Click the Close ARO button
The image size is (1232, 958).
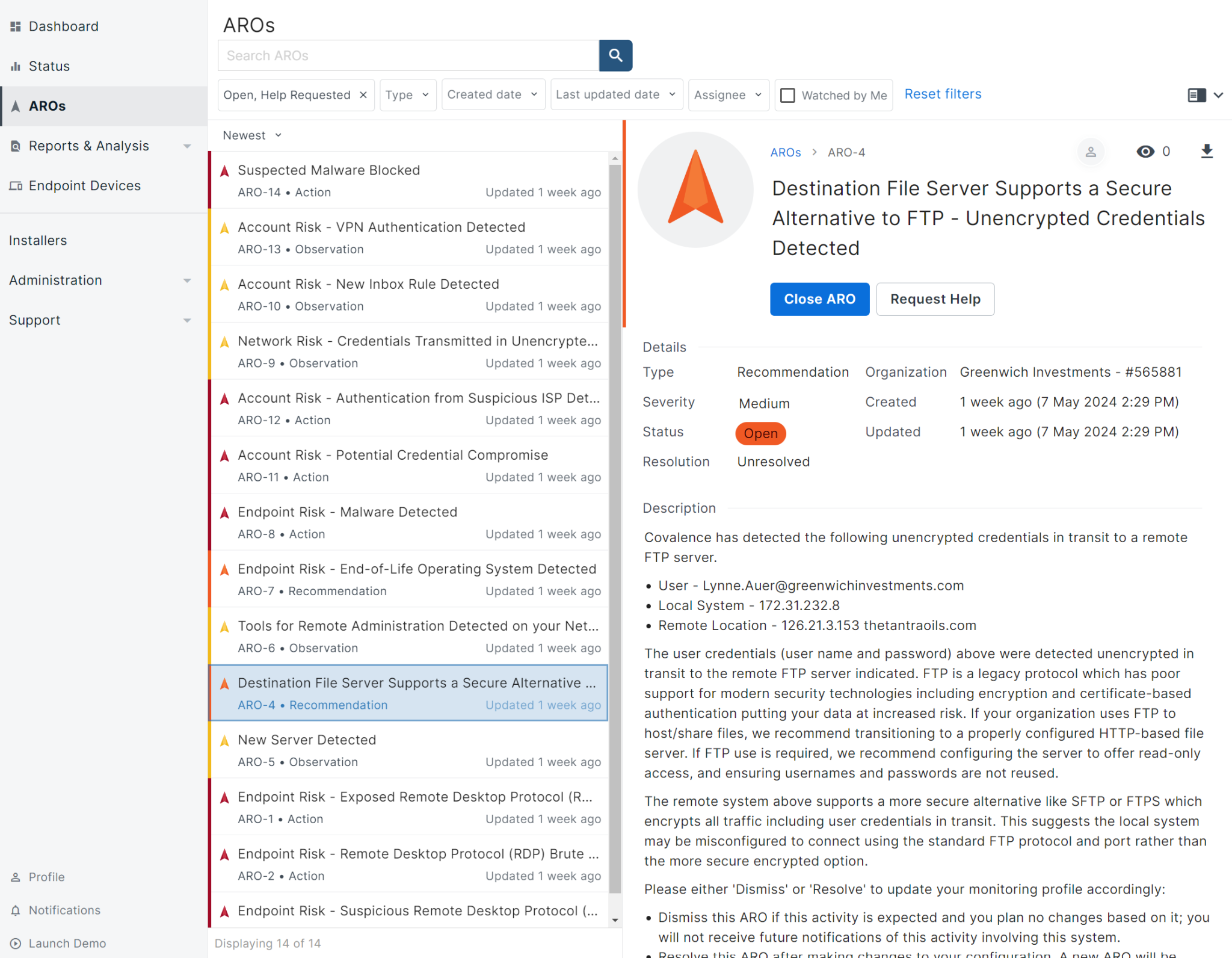[x=819, y=298]
